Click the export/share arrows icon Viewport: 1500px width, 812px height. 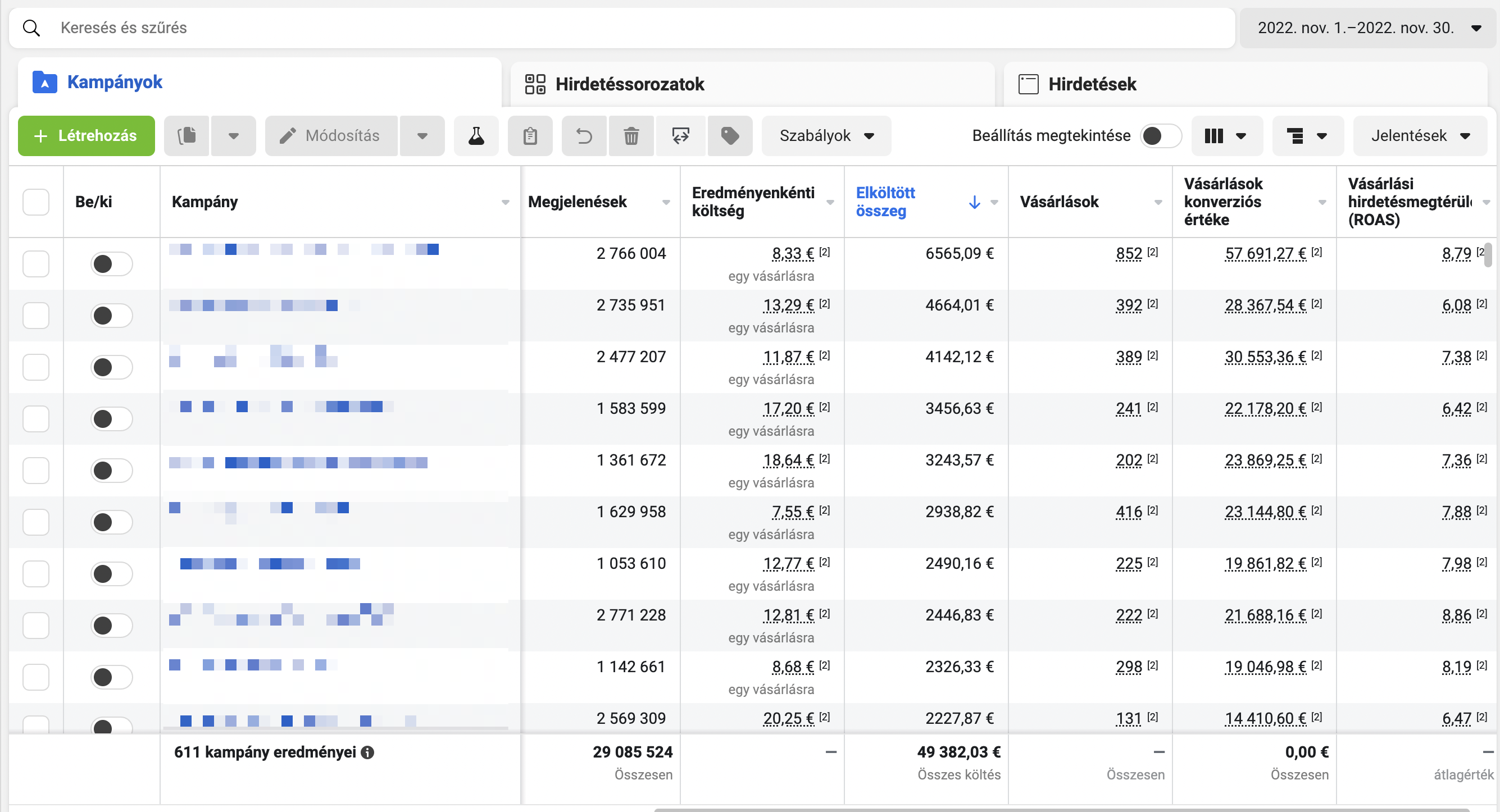(x=680, y=136)
